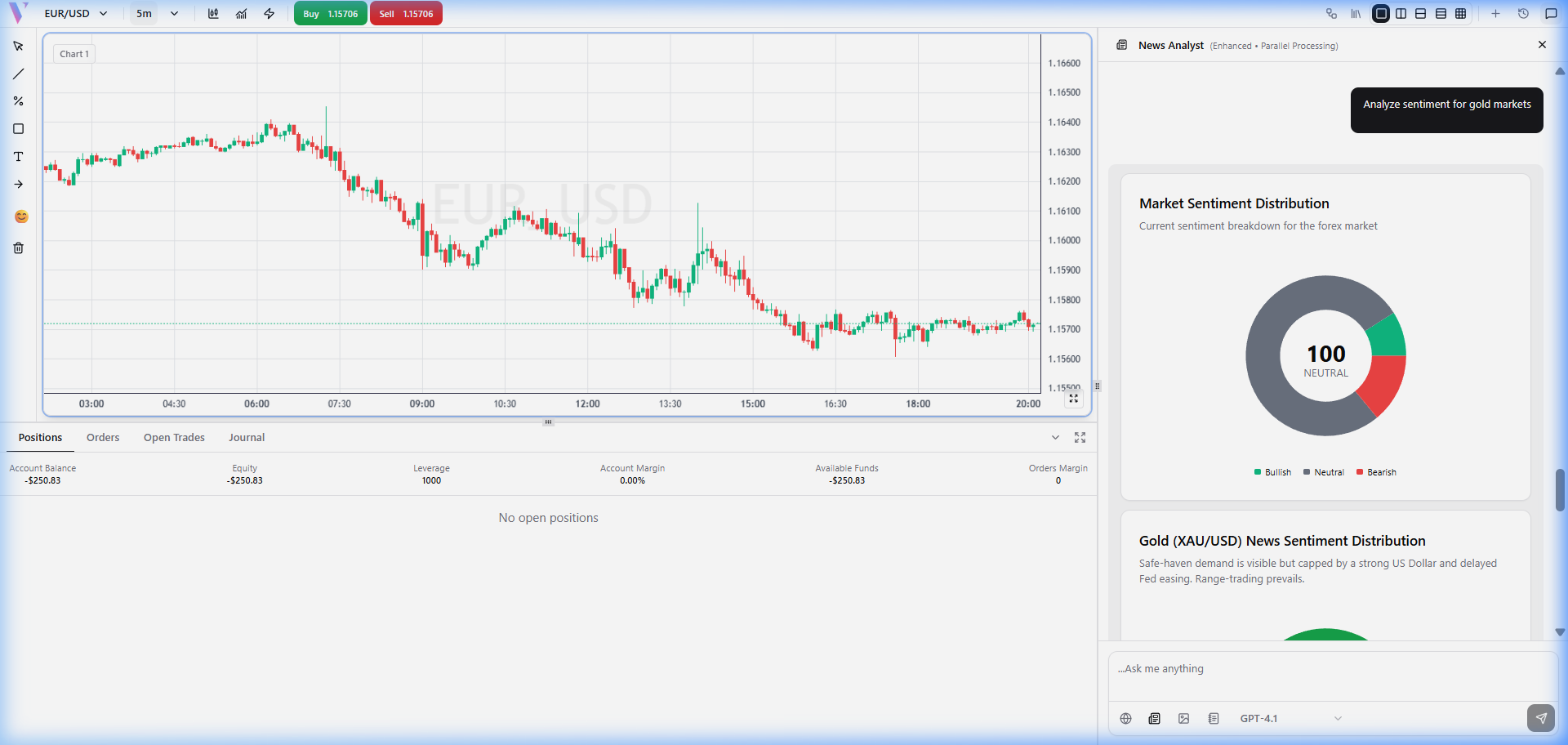Select the rectangle shape tool
Viewport: 1568px width, 745px height.
pos(18,129)
